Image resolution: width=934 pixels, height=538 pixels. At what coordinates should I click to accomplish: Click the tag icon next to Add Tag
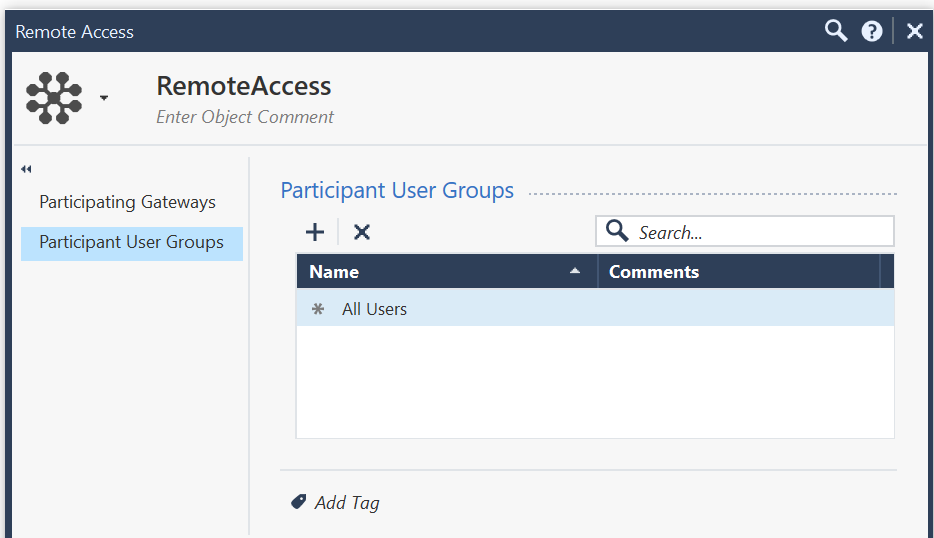(x=298, y=502)
